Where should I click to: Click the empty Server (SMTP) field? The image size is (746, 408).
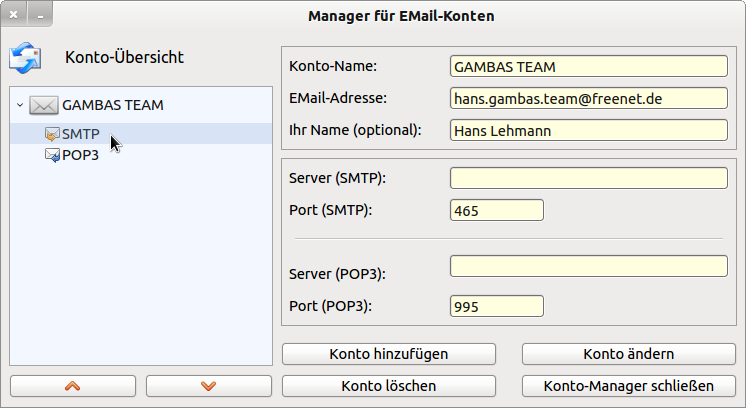click(588, 178)
